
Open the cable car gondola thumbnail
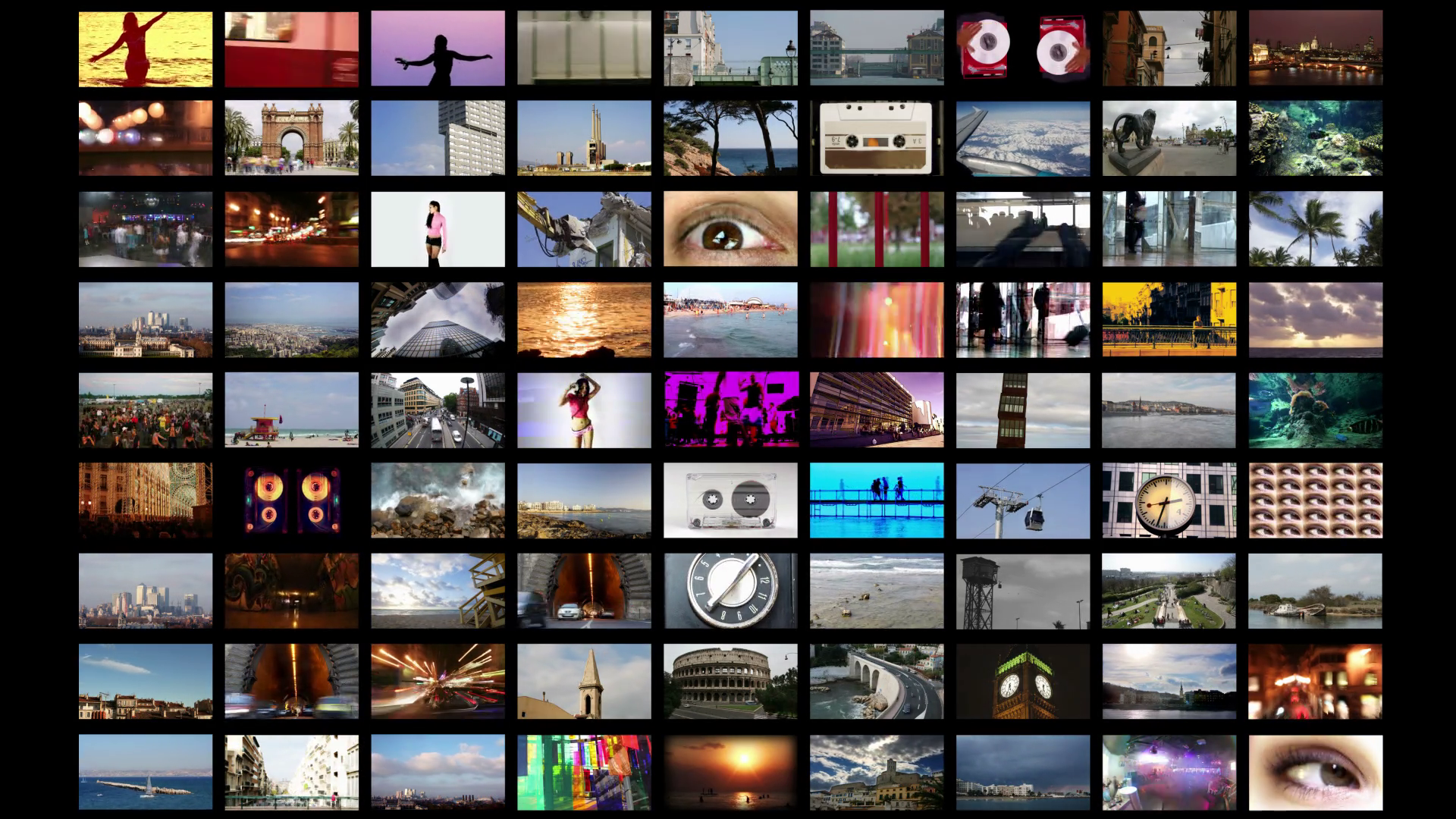pyautogui.click(x=1023, y=500)
